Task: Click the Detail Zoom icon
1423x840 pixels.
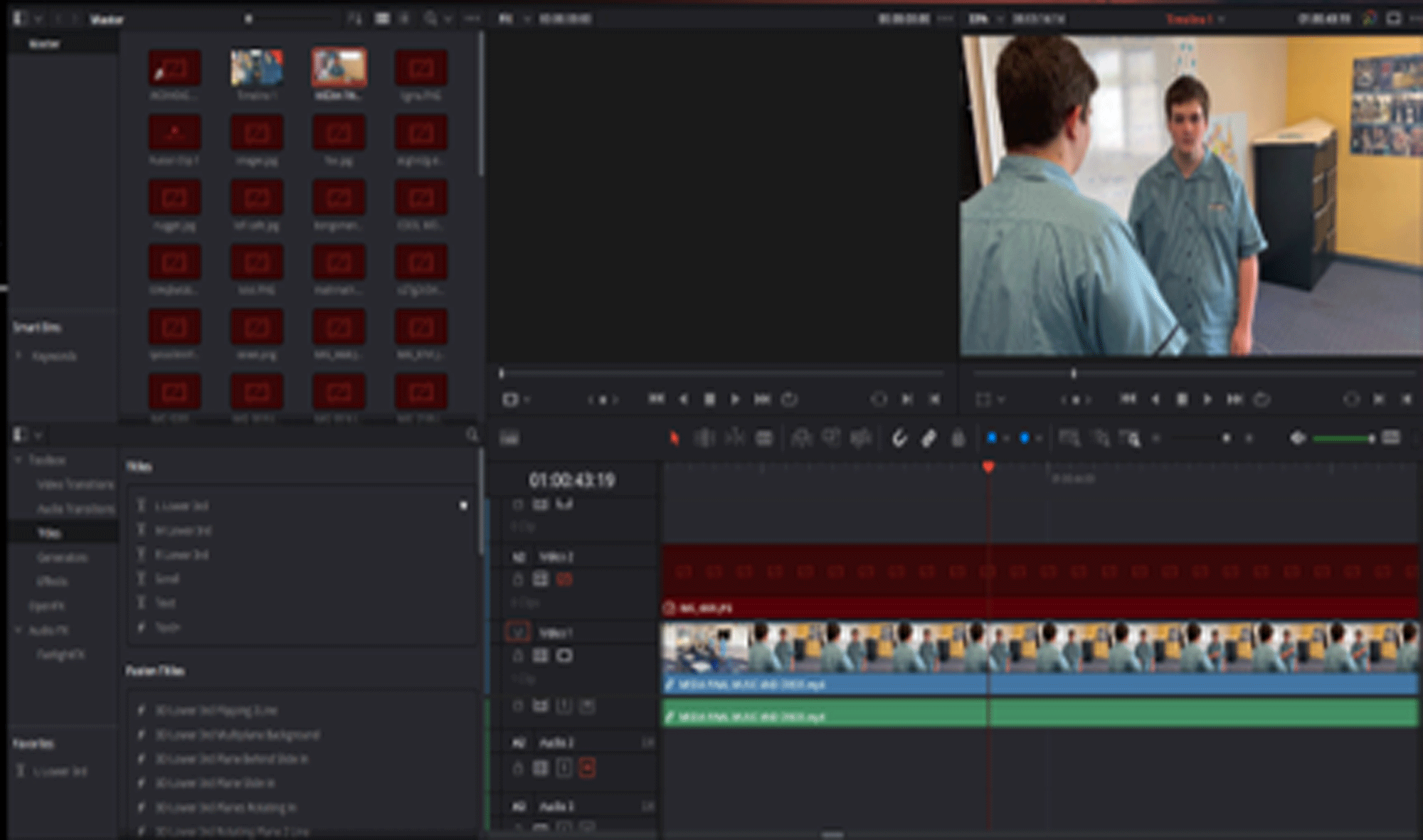Action: pyautogui.click(x=1100, y=438)
